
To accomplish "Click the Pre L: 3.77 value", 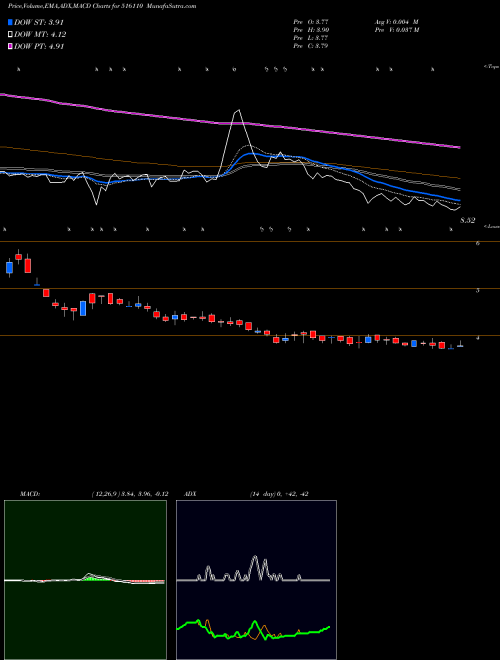I will pos(311,38).
